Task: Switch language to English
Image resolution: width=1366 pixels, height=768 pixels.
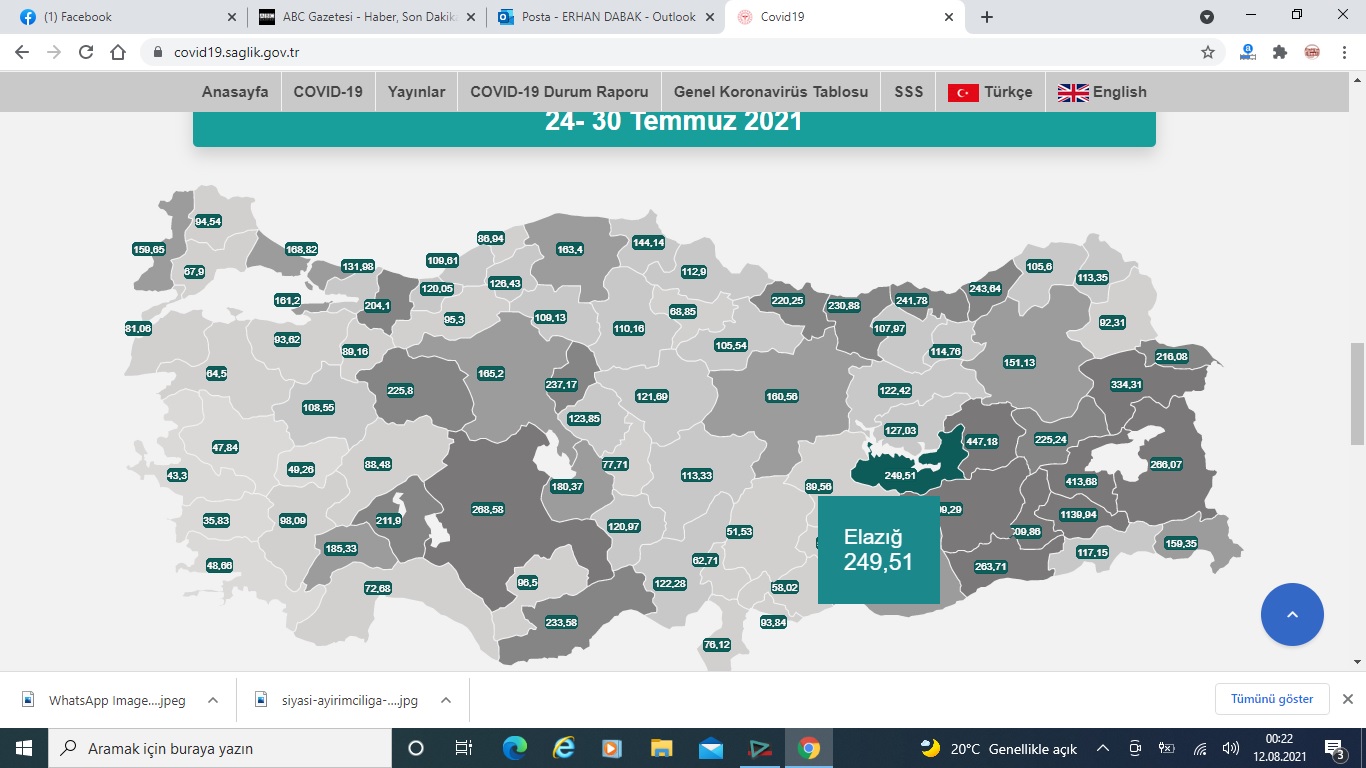Action: (1102, 92)
